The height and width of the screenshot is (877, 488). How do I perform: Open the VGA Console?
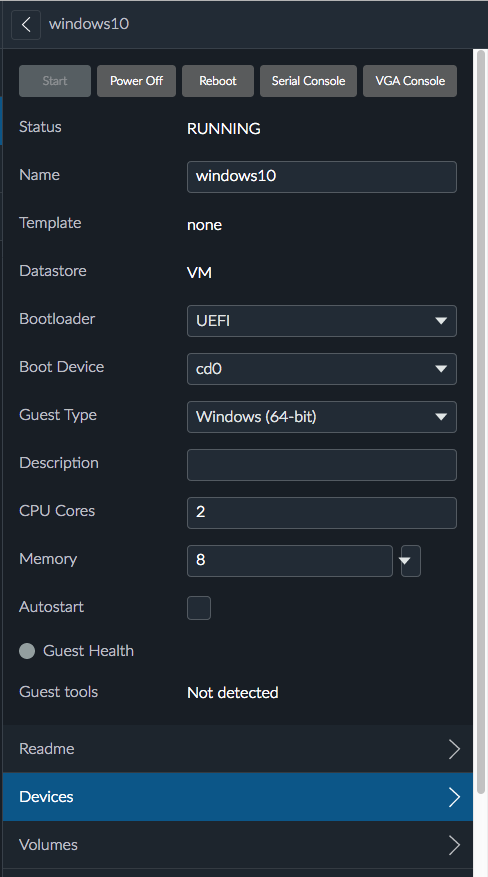pos(410,81)
